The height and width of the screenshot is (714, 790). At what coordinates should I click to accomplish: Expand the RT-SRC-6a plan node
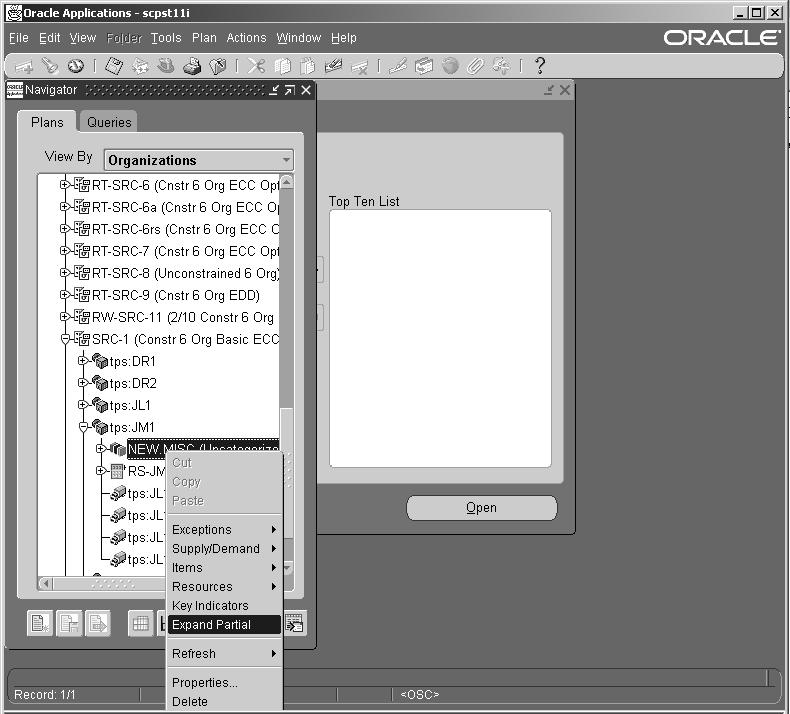point(64,207)
